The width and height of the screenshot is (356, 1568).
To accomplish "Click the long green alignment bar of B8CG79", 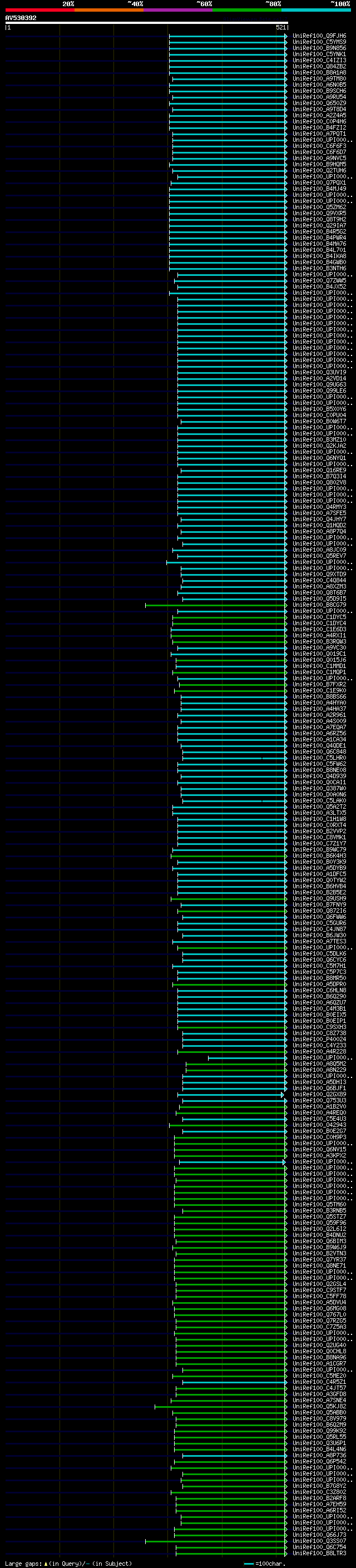I will pos(216,605).
